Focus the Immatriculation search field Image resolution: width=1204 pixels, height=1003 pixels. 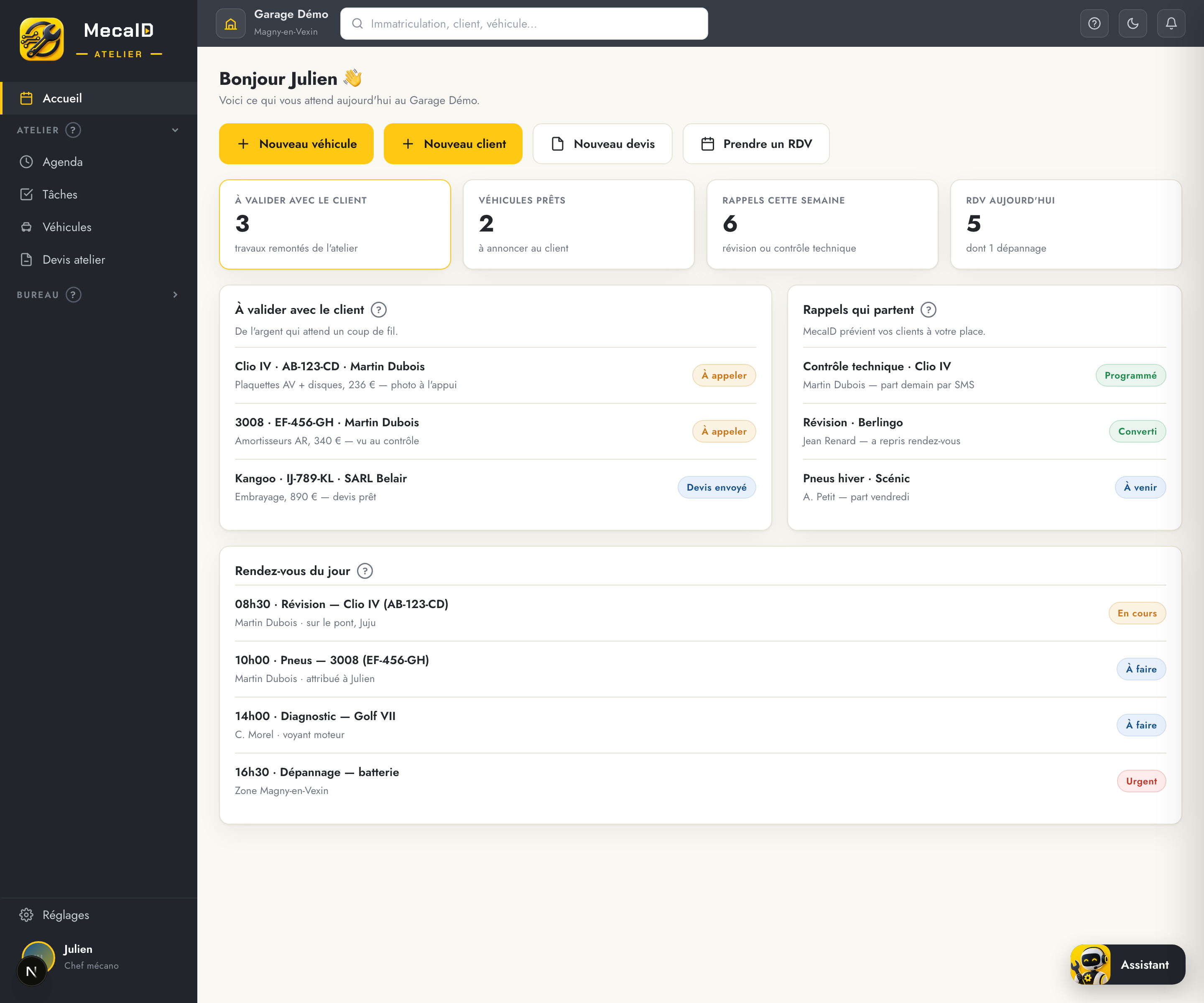point(524,23)
